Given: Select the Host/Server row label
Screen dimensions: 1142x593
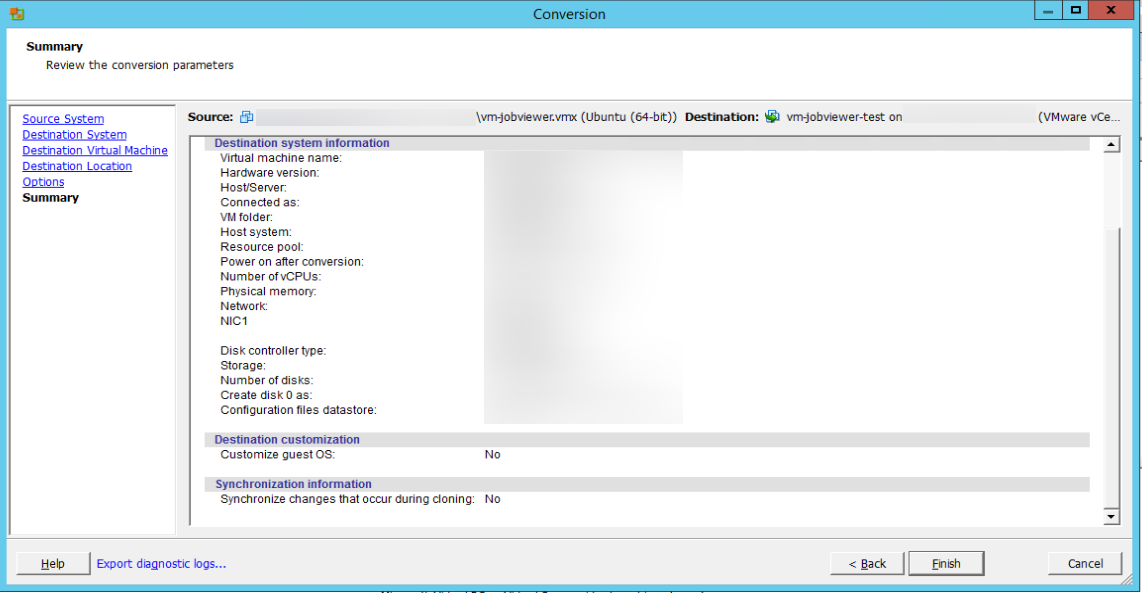Looking at the screenshot, I should click(253, 187).
